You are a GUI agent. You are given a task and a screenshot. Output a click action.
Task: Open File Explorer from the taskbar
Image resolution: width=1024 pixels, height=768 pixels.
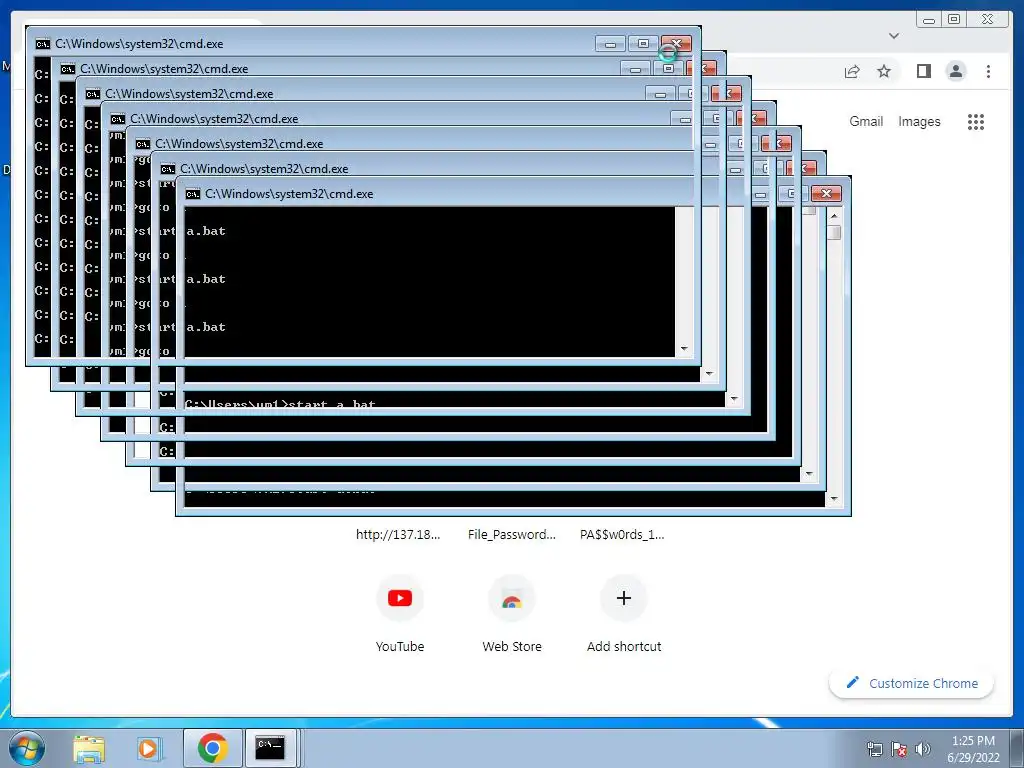click(x=89, y=748)
